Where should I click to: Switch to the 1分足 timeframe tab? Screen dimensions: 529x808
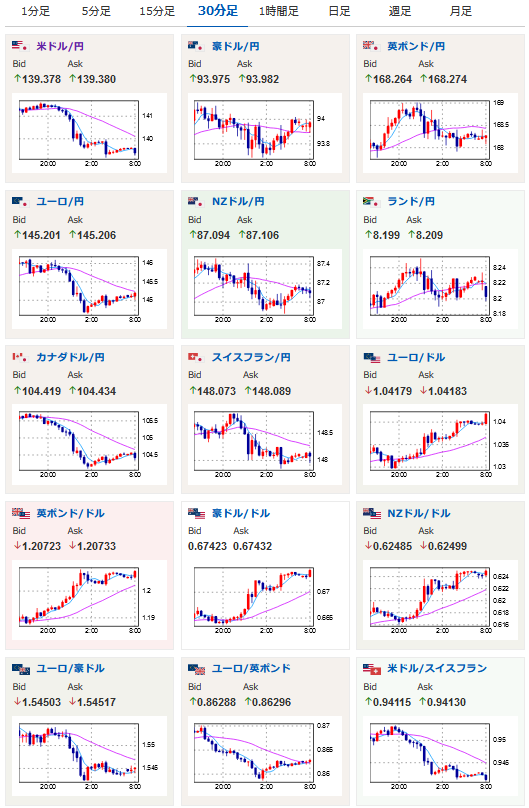click(36, 11)
